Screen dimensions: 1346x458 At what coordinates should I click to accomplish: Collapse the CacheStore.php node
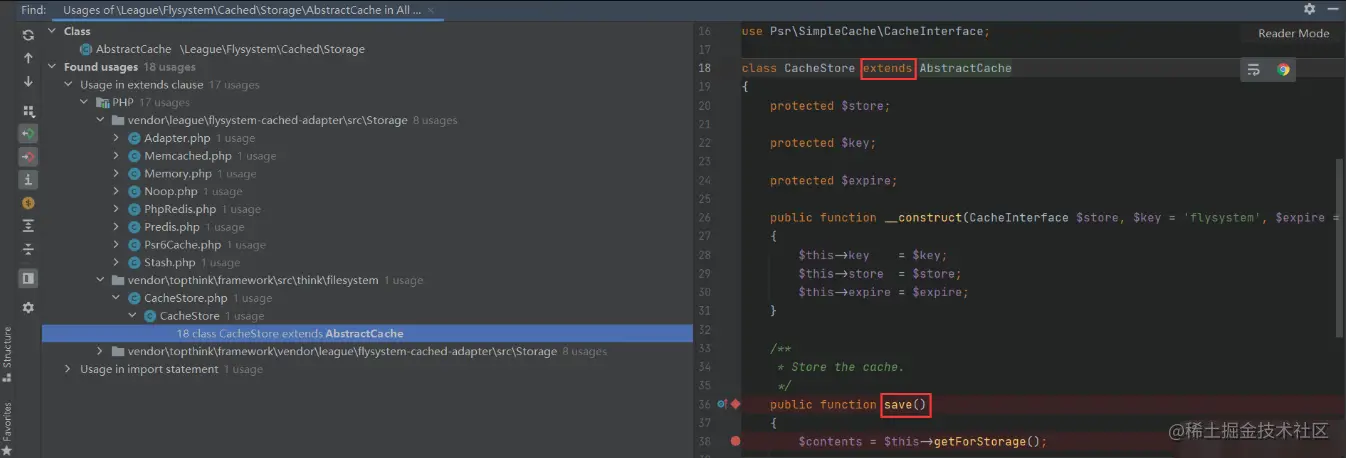pos(117,298)
